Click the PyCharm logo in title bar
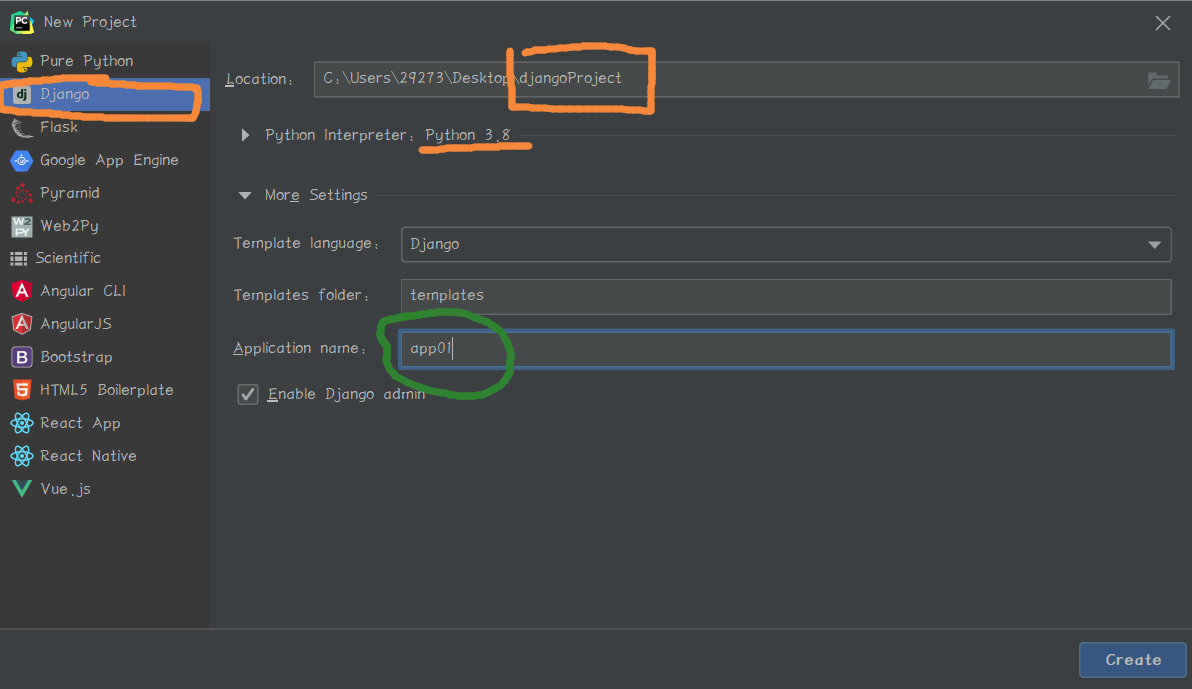Viewport: 1192px width, 689px height. coord(21,22)
